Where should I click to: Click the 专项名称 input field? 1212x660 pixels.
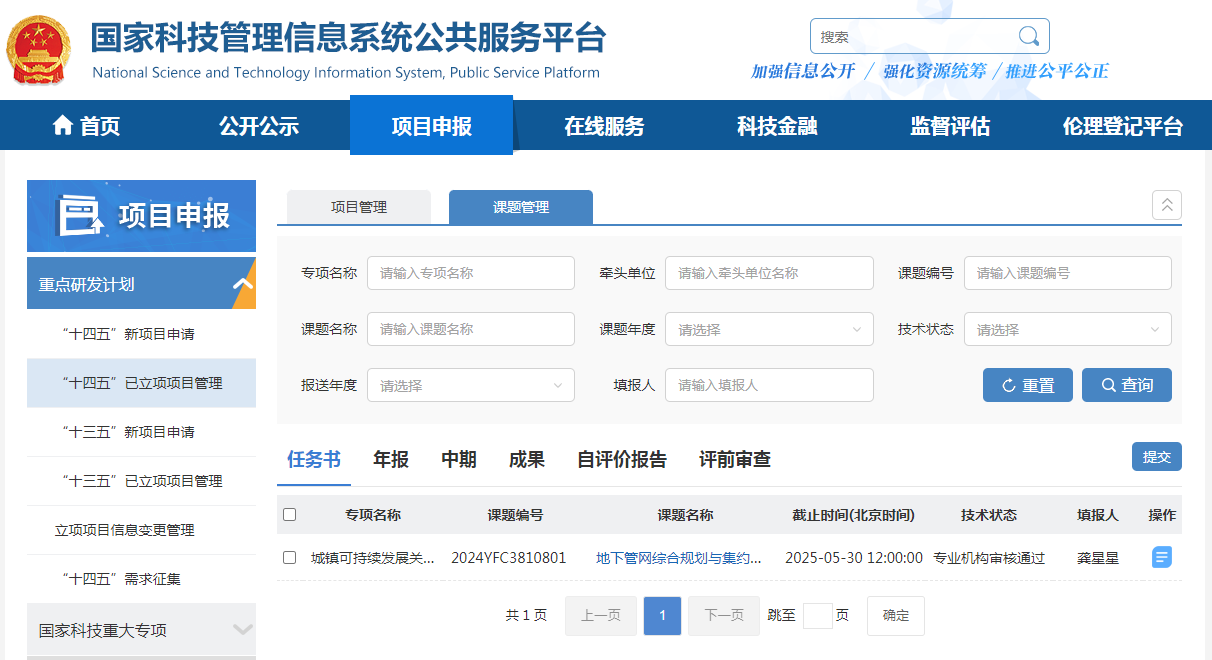point(471,273)
